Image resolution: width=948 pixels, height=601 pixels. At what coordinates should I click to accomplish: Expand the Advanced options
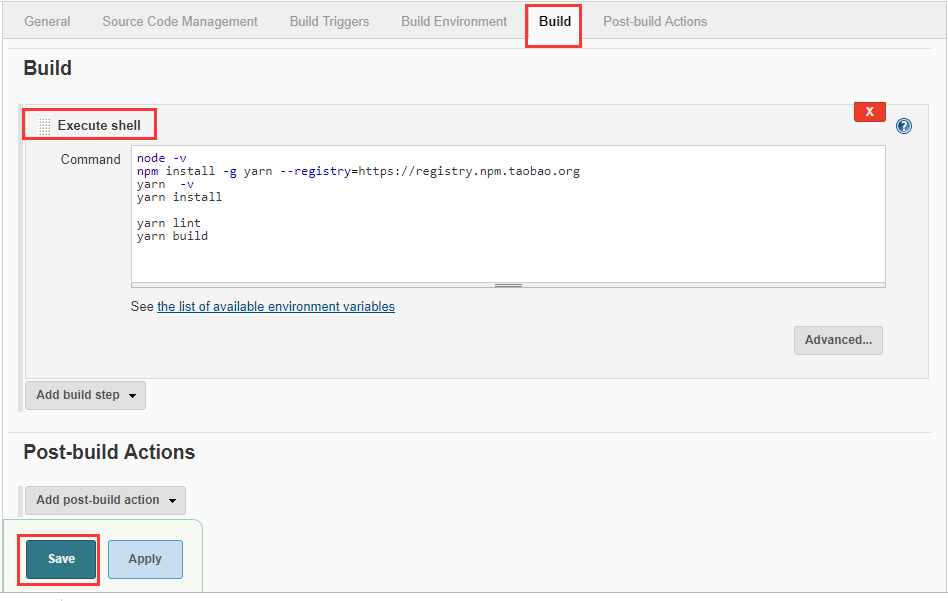(838, 340)
